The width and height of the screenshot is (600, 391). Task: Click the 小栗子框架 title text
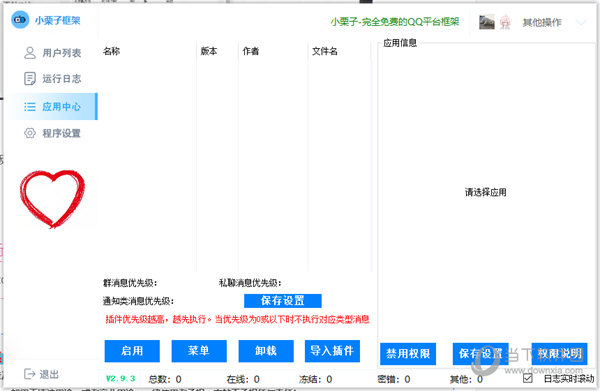pyautogui.click(x=58, y=20)
